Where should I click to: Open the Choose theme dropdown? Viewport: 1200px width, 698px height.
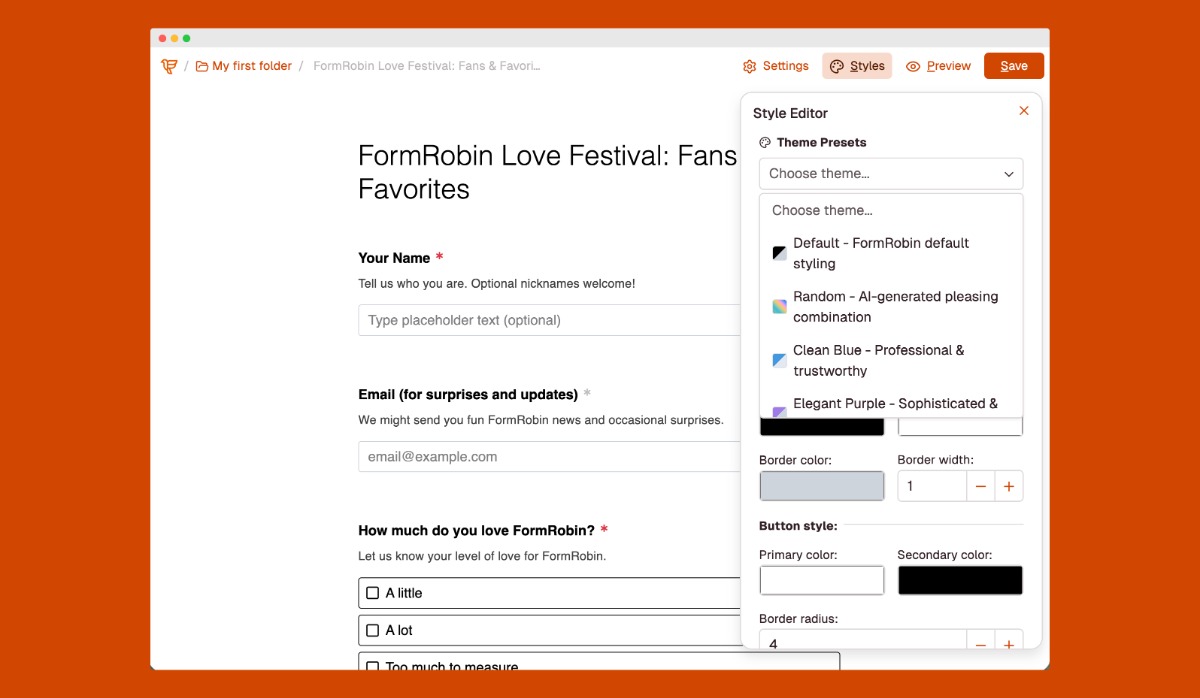(890, 174)
